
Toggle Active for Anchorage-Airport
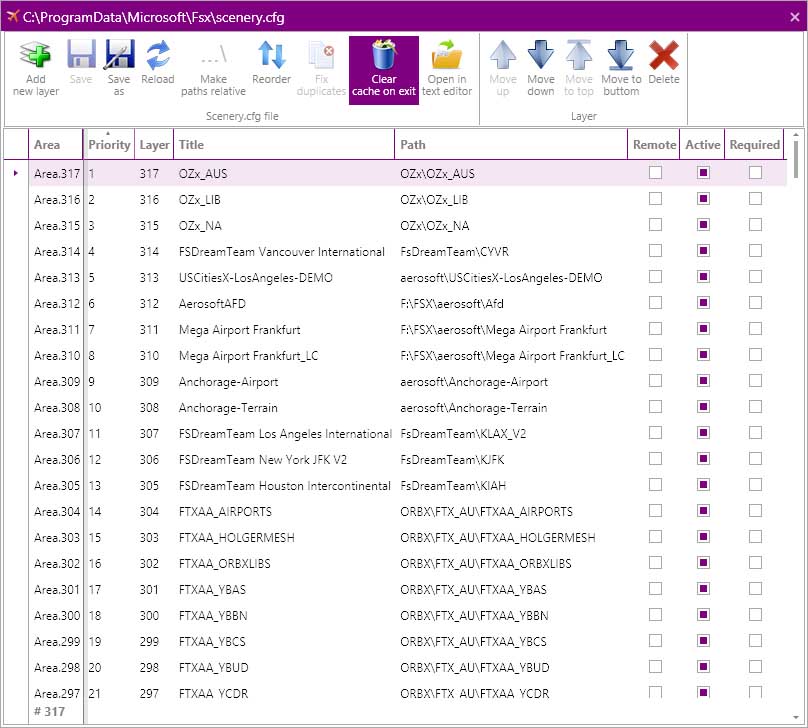click(703, 380)
